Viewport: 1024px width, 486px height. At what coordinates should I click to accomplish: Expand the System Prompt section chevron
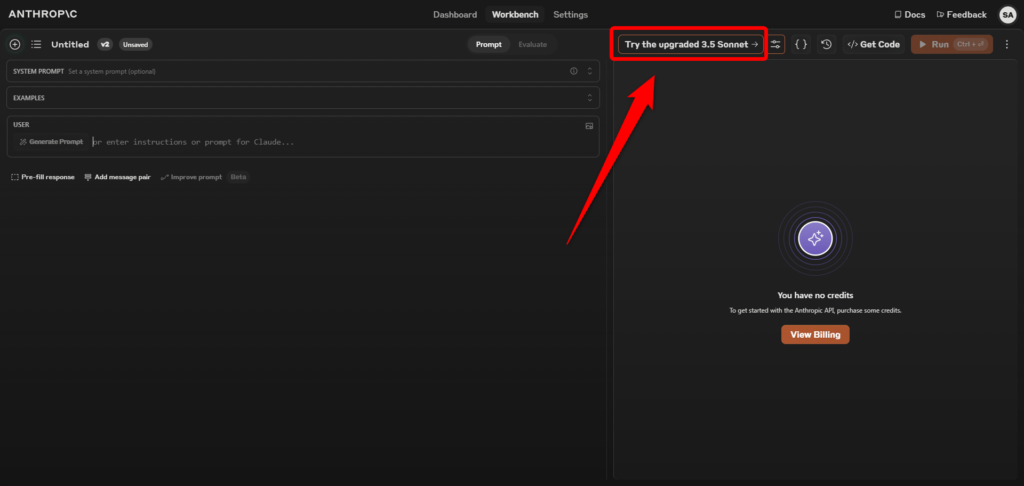[590, 71]
